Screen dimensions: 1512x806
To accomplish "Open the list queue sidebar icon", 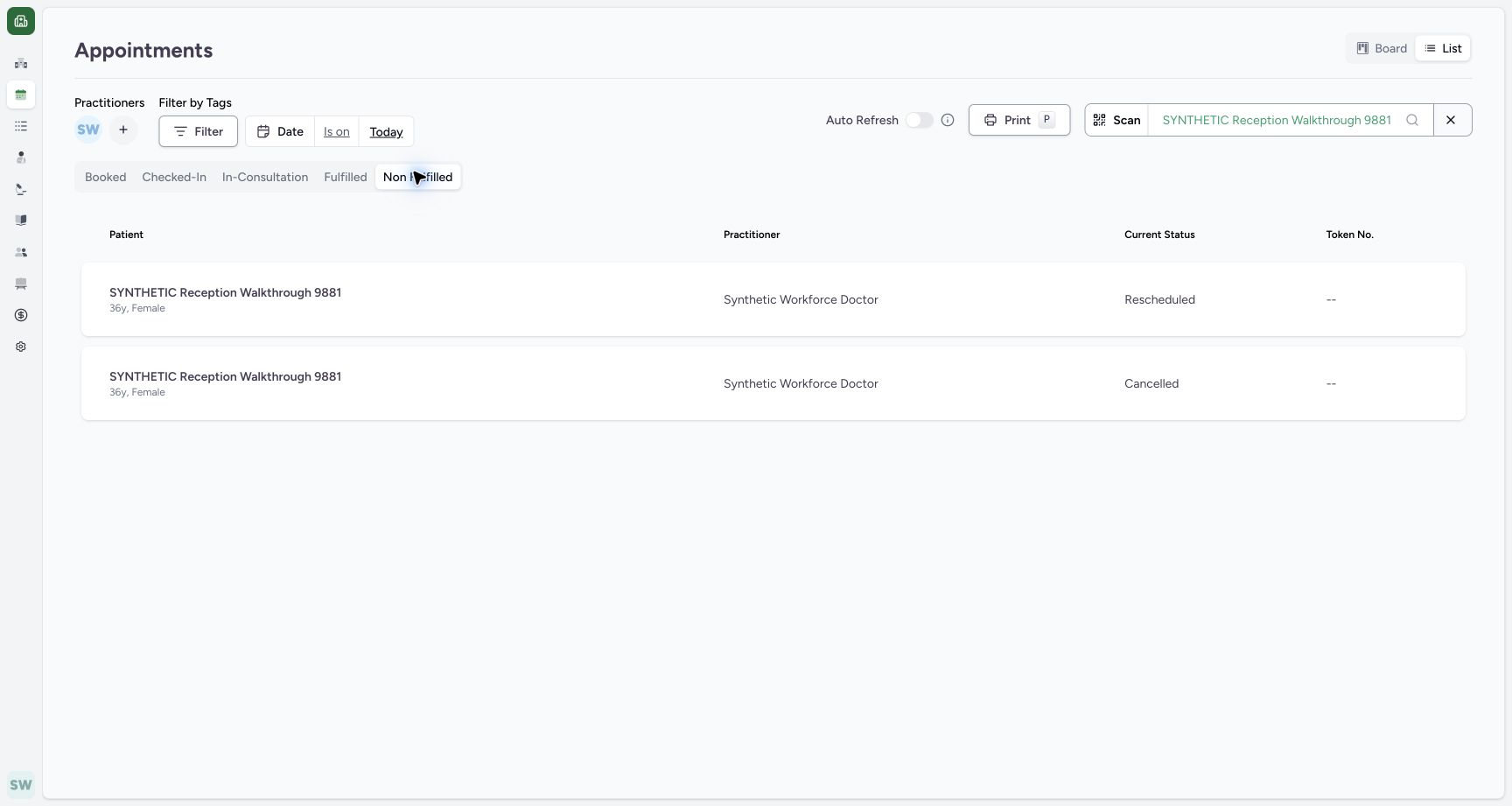I will click(x=21, y=126).
